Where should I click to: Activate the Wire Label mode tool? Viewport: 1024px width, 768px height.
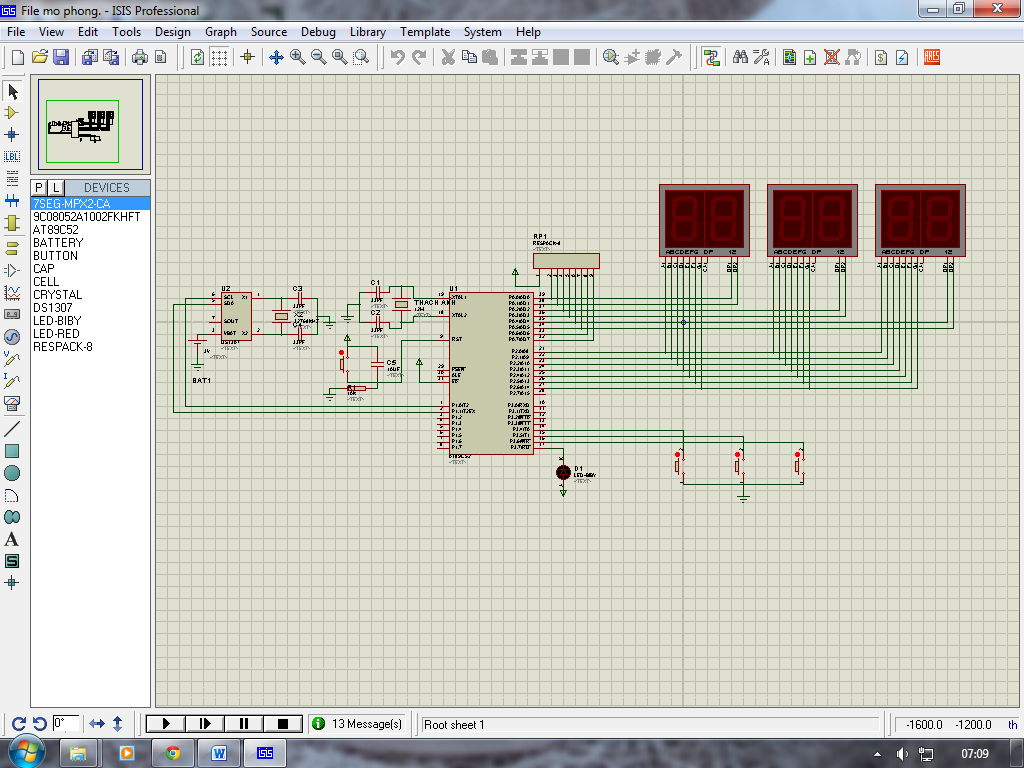[x=12, y=156]
